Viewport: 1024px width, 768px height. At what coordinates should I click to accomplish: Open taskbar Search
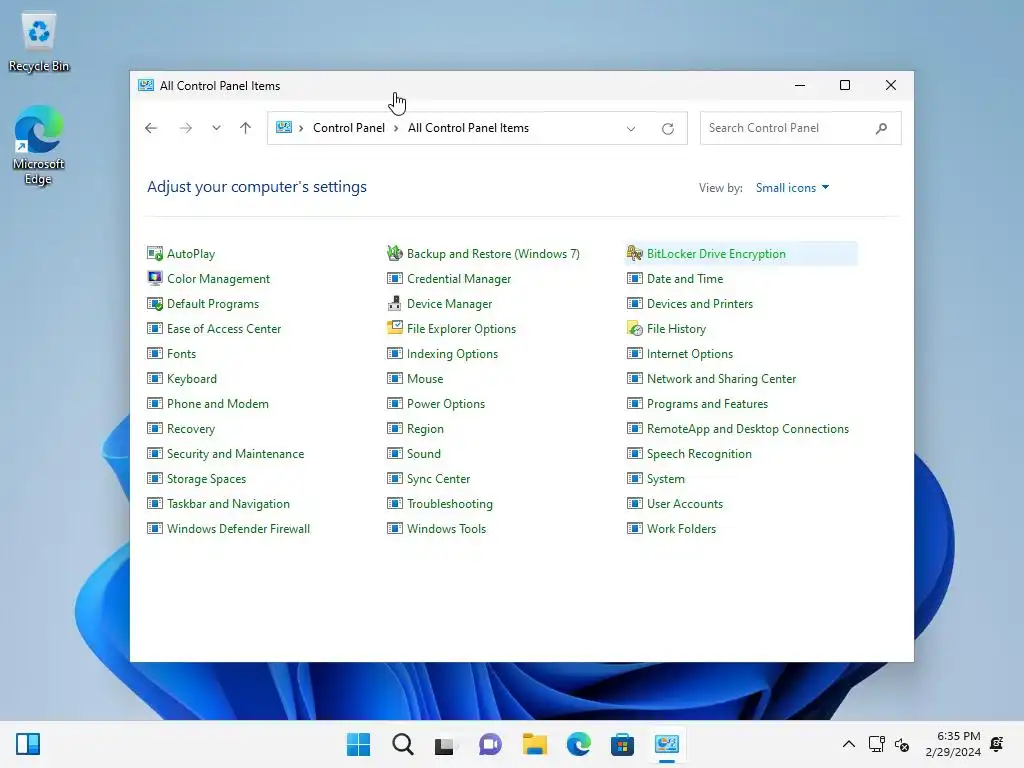(x=403, y=744)
